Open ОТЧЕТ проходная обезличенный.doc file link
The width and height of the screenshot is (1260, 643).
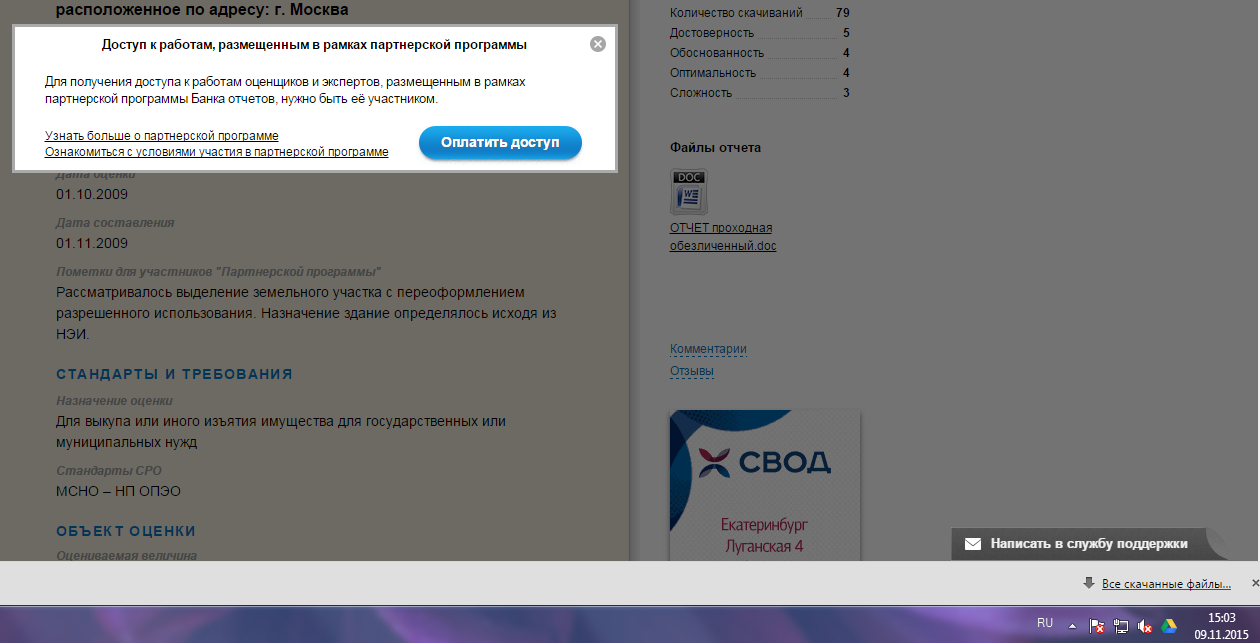point(722,237)
